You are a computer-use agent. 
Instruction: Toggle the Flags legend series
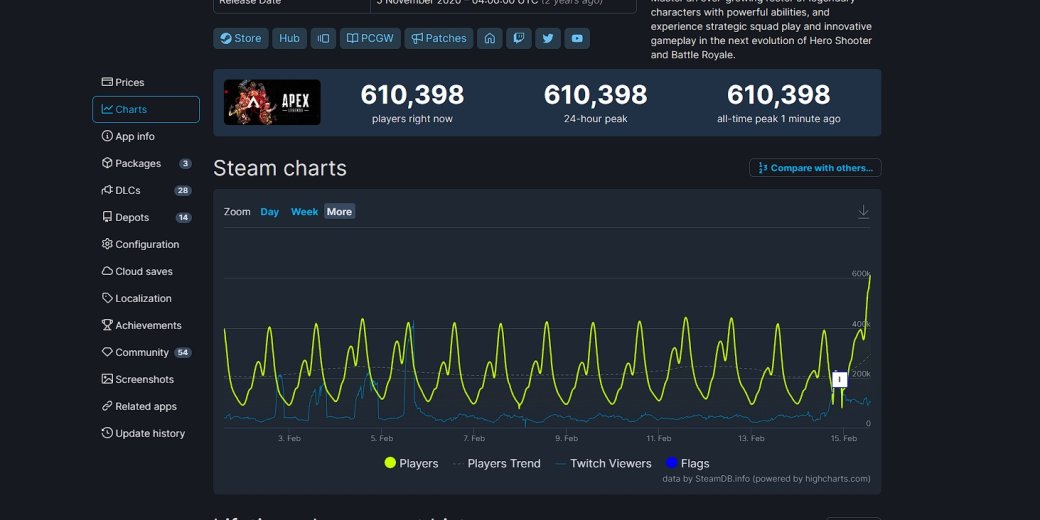(x=687, y=464)
